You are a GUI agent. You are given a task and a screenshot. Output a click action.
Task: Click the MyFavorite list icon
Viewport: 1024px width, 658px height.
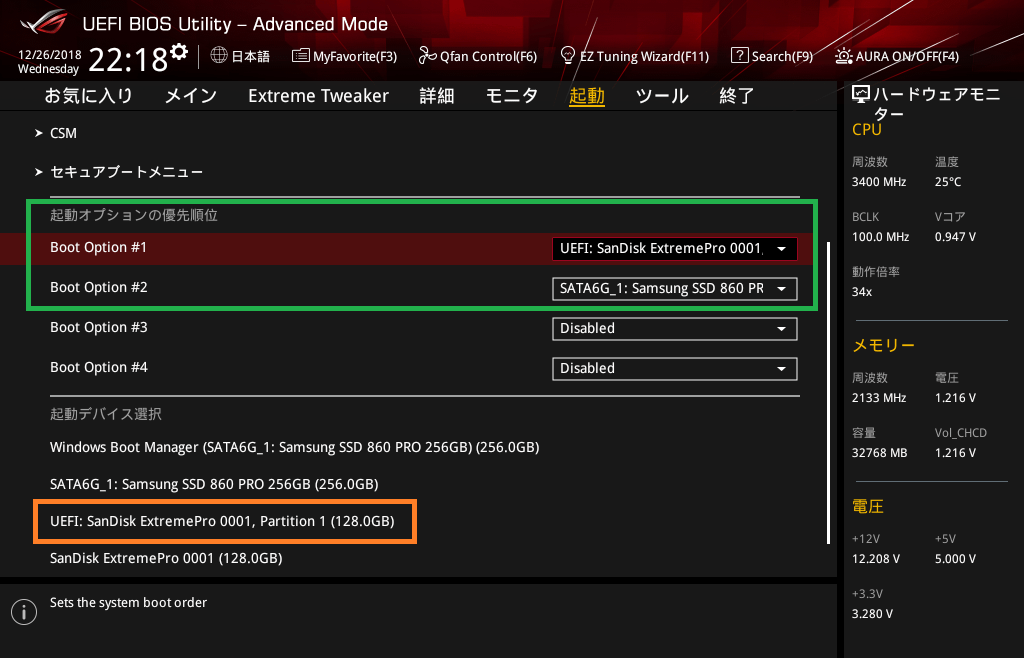pyautogui.click(x=300, y=55)
